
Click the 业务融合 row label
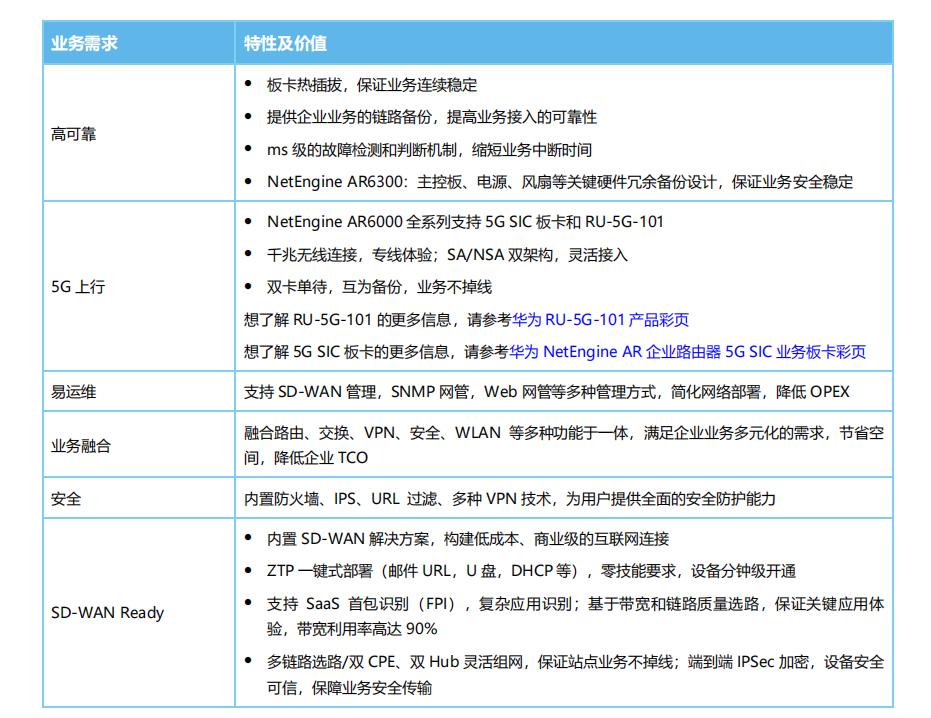tap(81, 446)
